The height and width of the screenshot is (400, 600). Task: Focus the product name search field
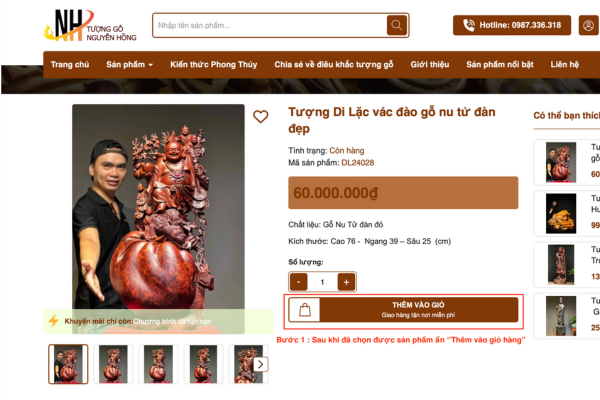click(x=270, y=25)
